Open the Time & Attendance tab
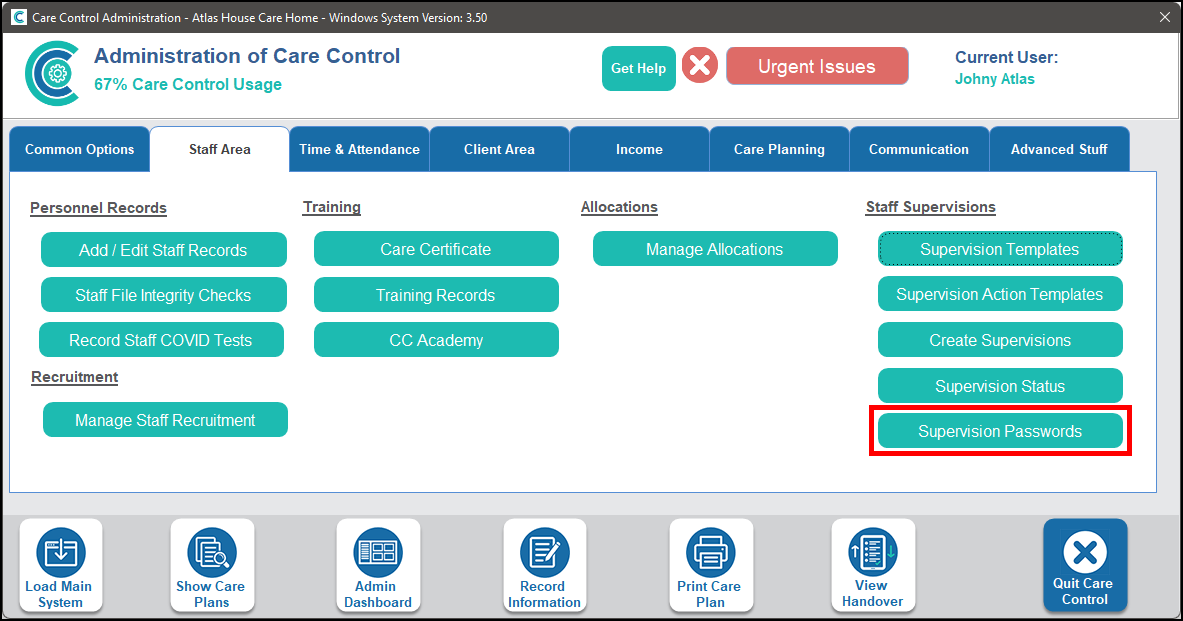The image size is (1183, 621). point(360,150)
